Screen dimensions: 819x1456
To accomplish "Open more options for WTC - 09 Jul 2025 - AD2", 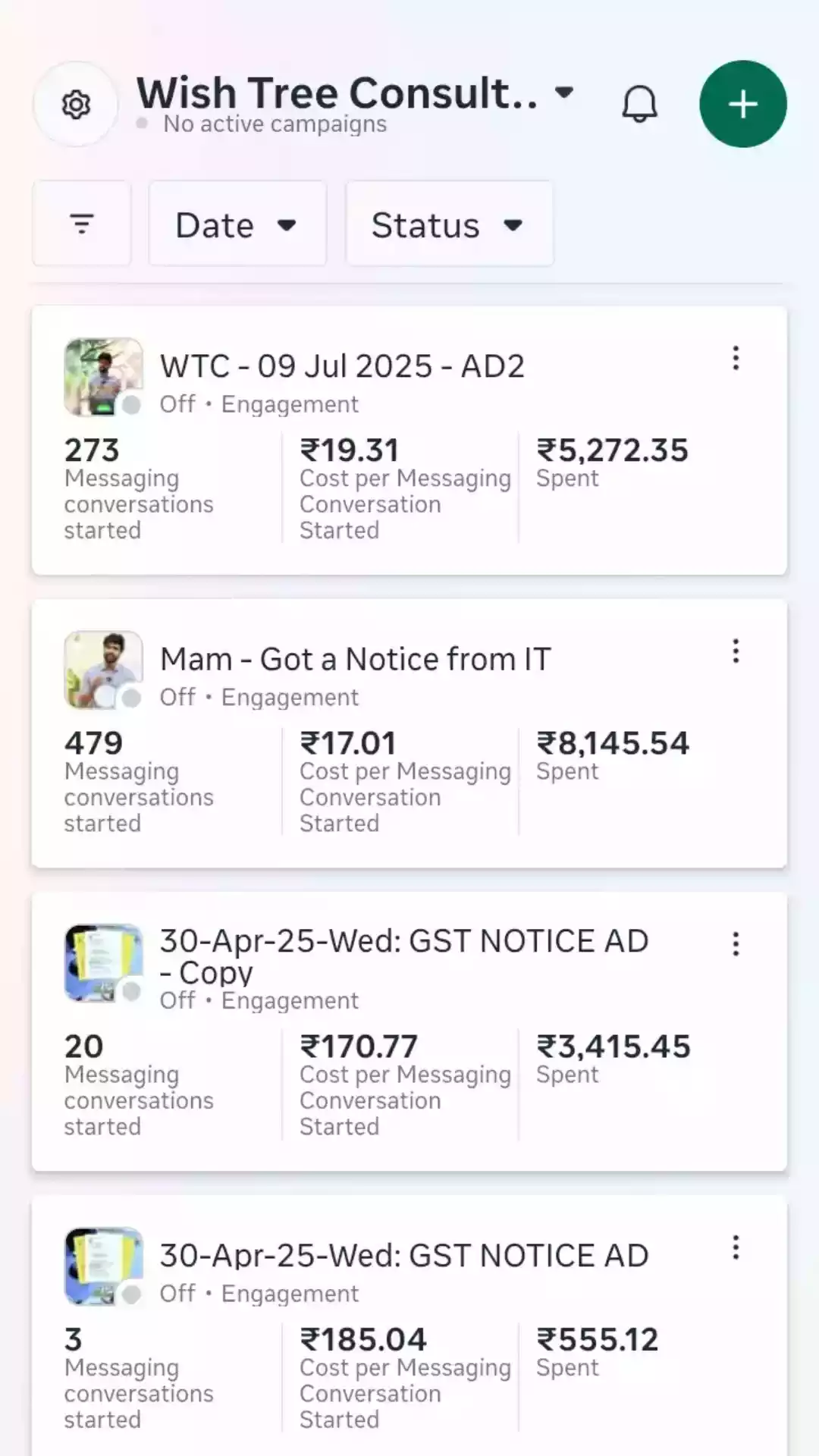I will [x=736, y=358].
